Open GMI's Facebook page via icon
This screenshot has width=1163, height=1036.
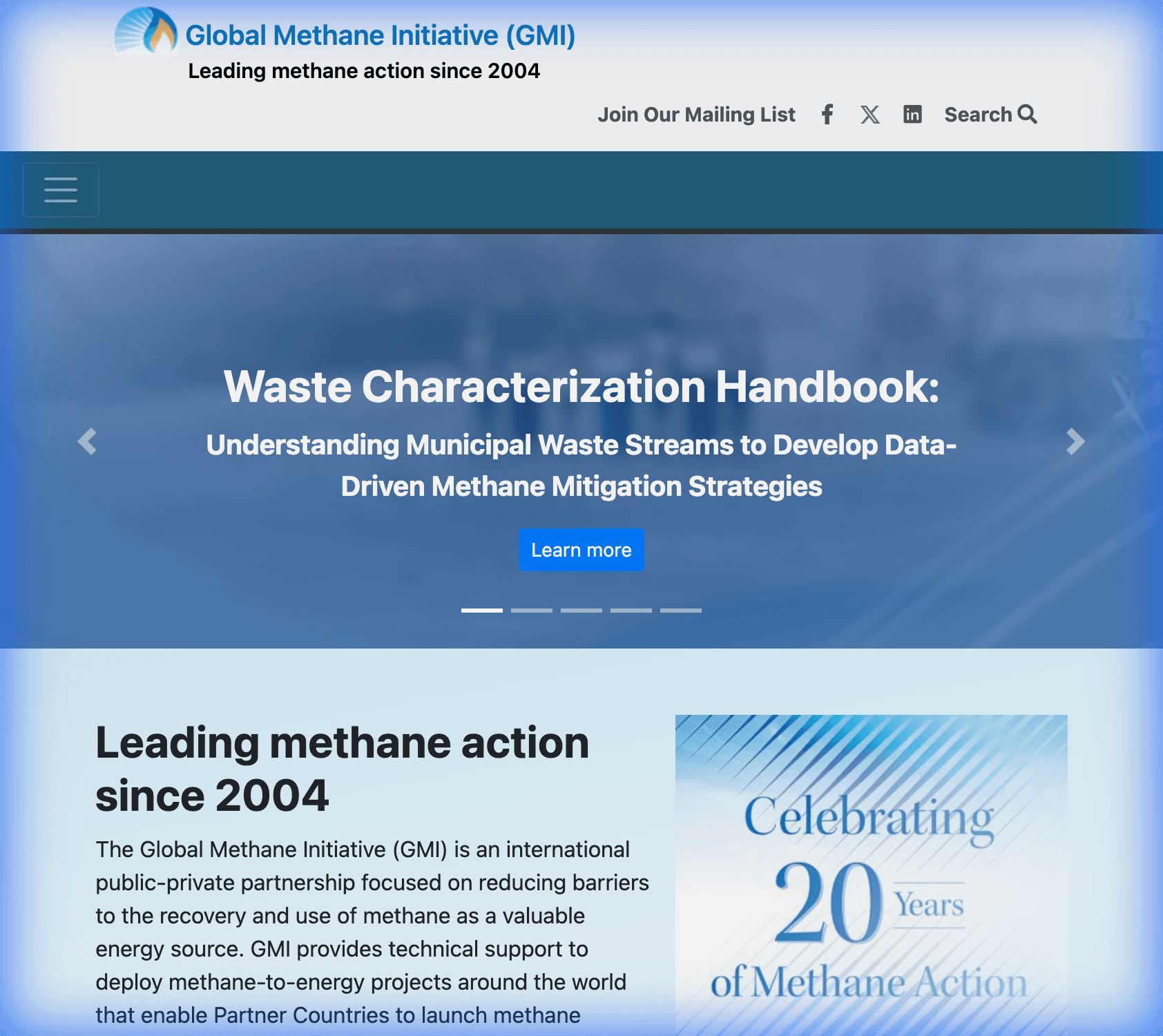pos(827,115)
